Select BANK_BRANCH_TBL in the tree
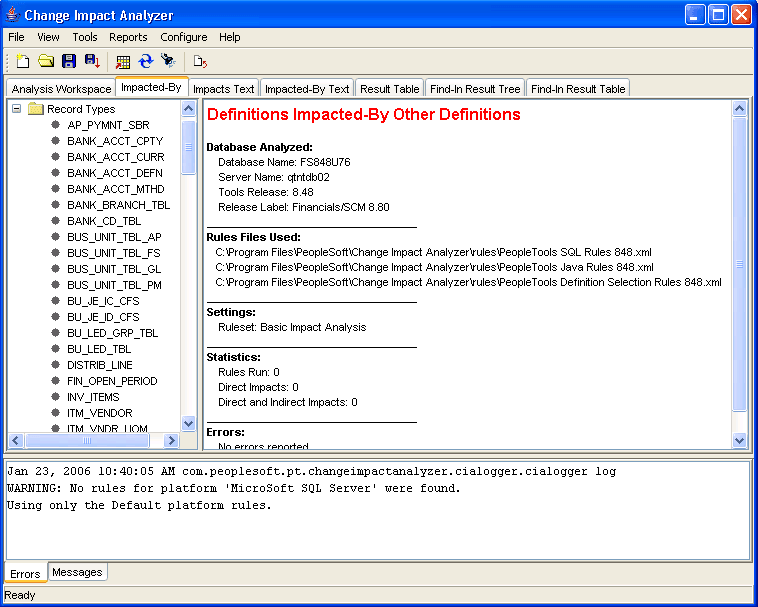The image size is (758, 607). [118, 205]
